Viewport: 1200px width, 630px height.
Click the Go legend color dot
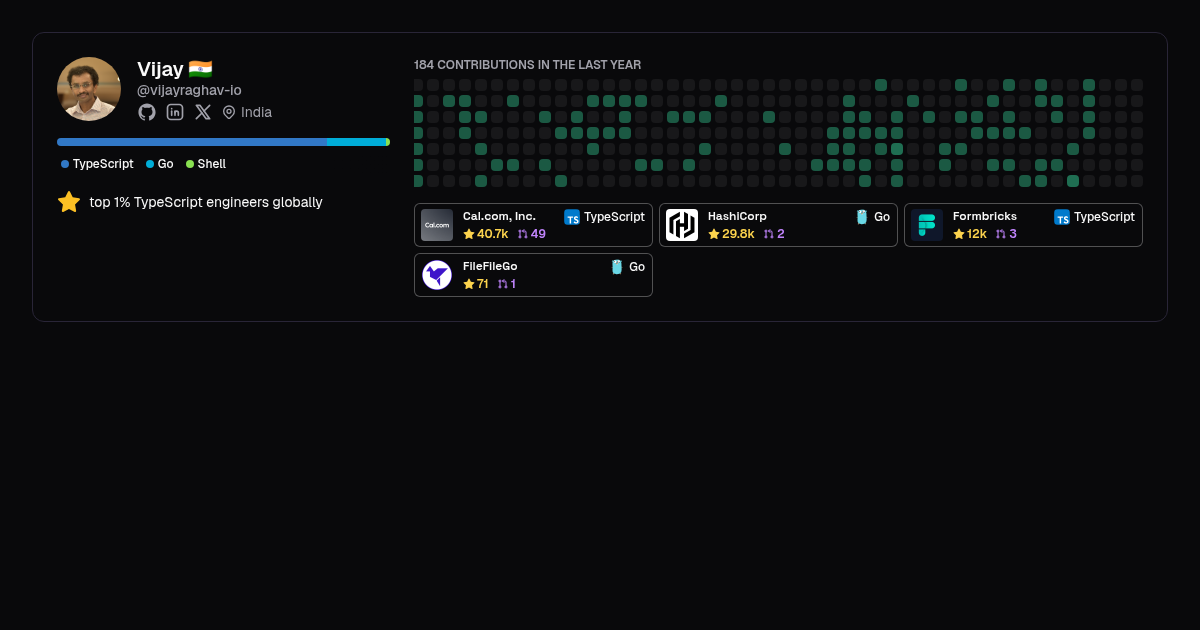(x=150, y=164)
